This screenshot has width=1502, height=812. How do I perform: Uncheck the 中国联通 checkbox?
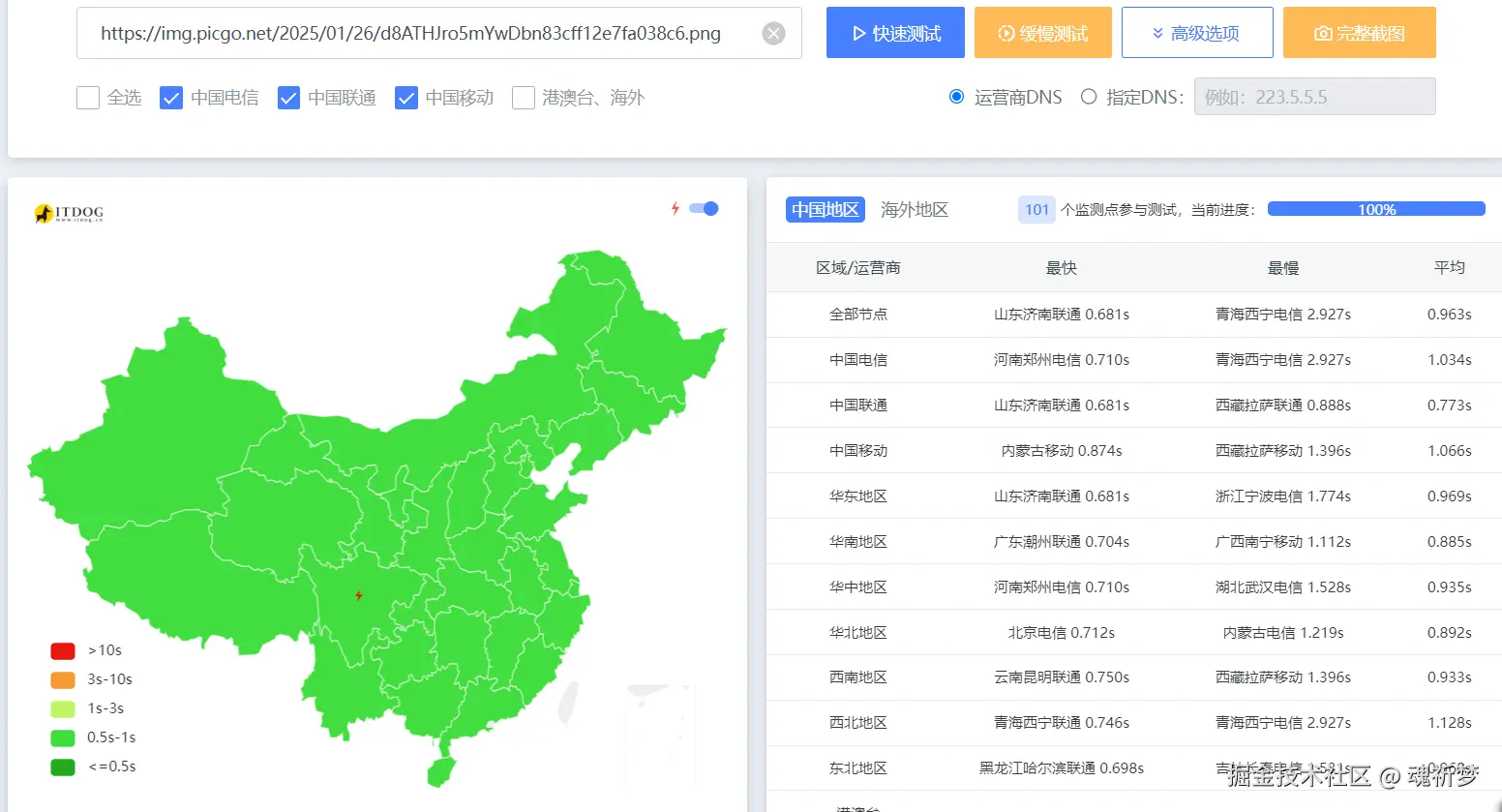288,98
